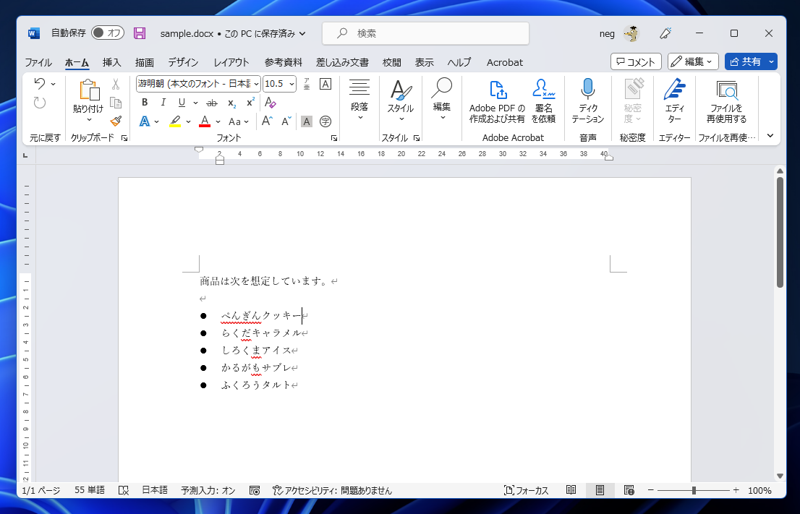
Task: Click the Character Border icon
Action: click(x=325, y=84)
